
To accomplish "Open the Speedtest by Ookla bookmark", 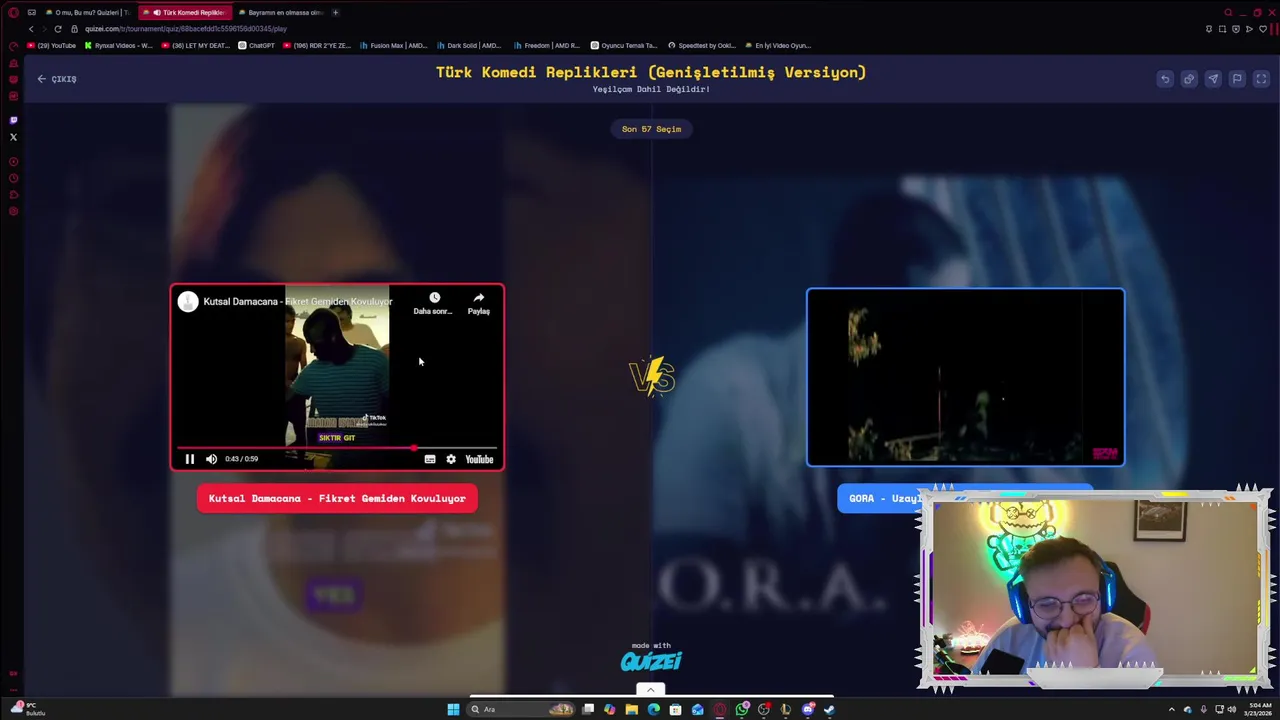I will tap(701, 45).
